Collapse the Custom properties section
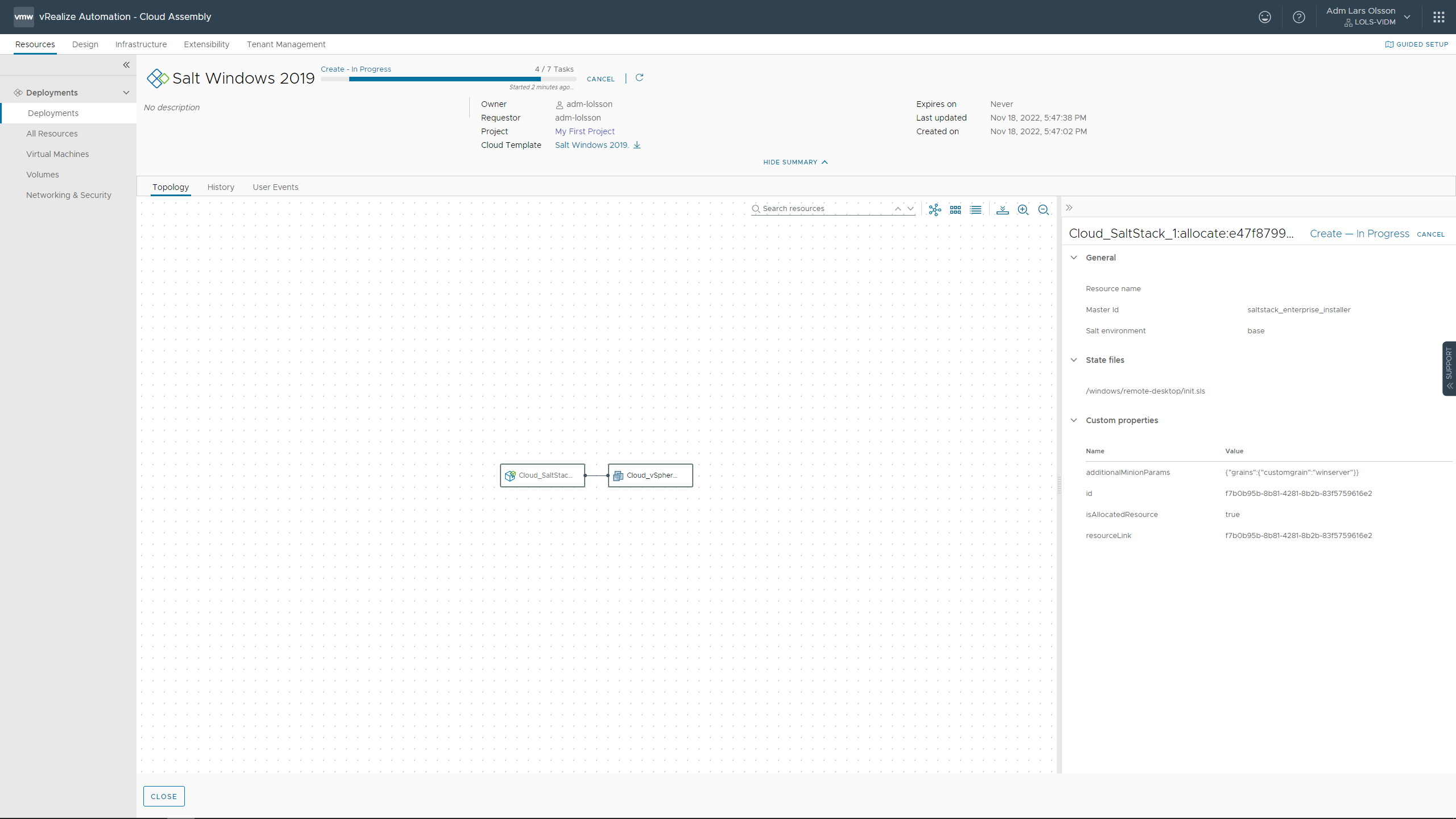1456x819 pixels. pyautogui.click(x=1074, y=420)
